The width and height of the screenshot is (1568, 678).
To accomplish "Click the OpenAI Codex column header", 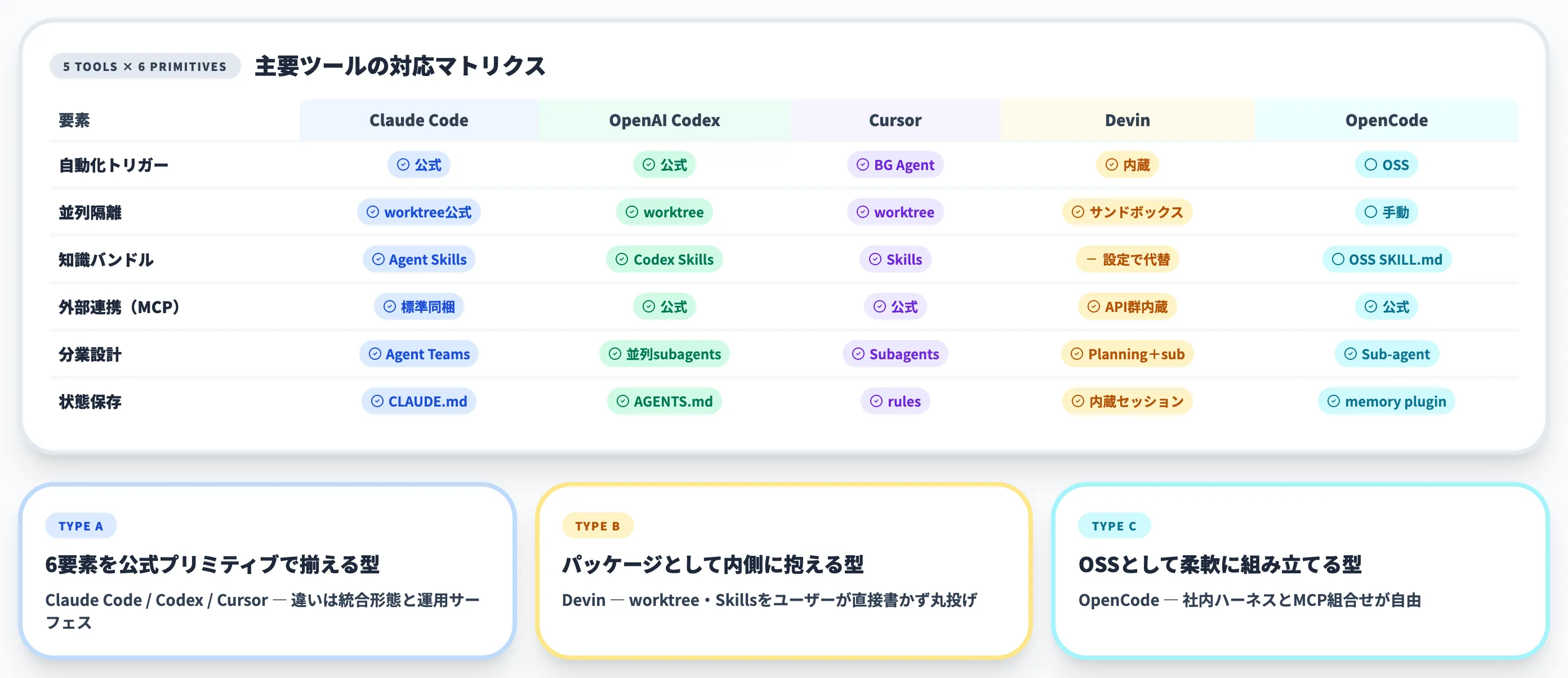I will click(664, 120).
